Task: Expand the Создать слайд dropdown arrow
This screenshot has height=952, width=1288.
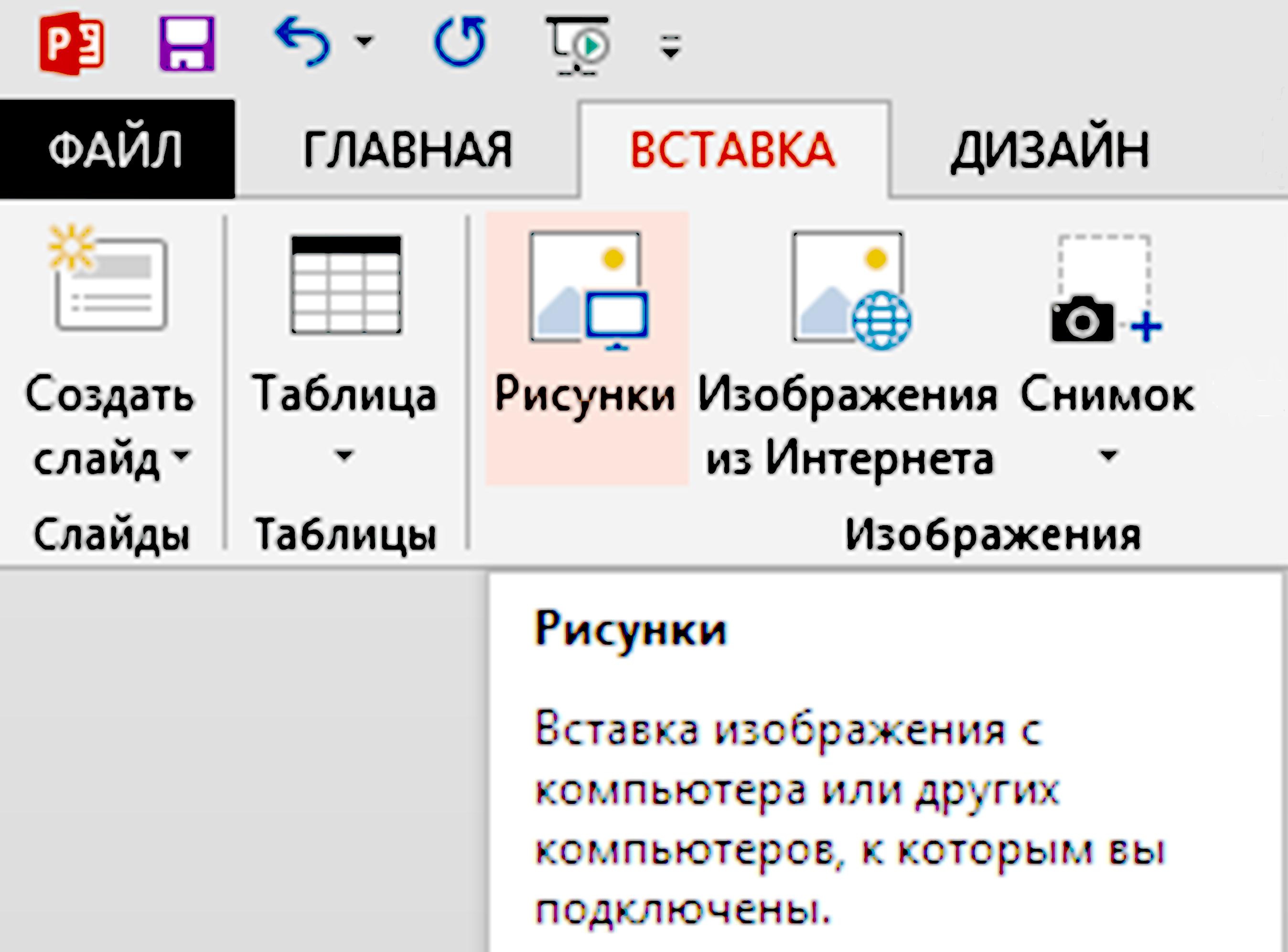Action: pos(182,455)
